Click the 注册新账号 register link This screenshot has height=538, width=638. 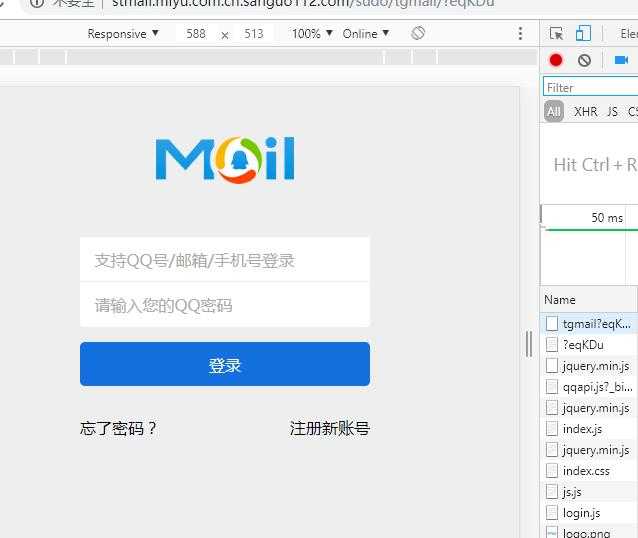330,429
